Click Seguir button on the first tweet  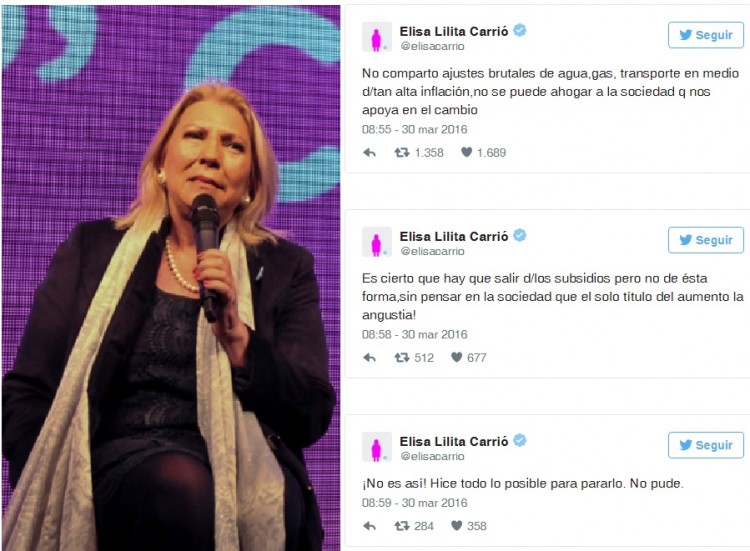pos(706,35)
